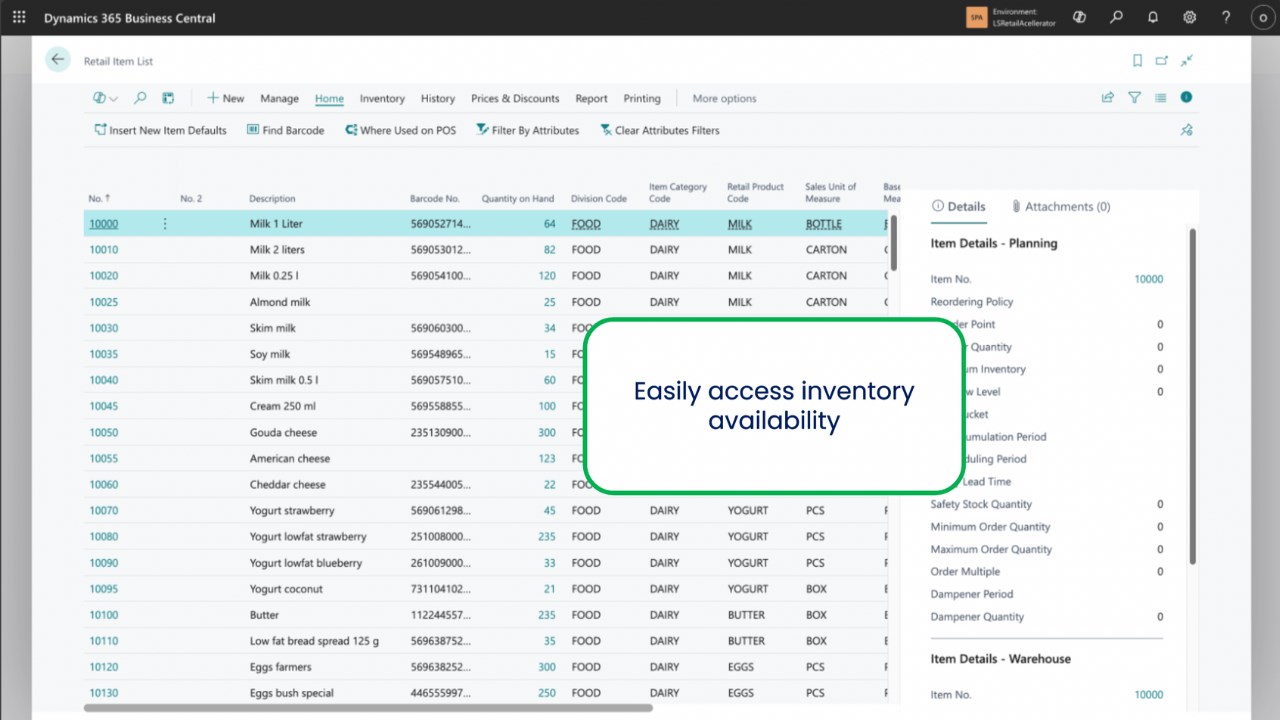Open the Retail Product Code column header
Viewport: 1280px width, 720px height.
tap(756, 192)
